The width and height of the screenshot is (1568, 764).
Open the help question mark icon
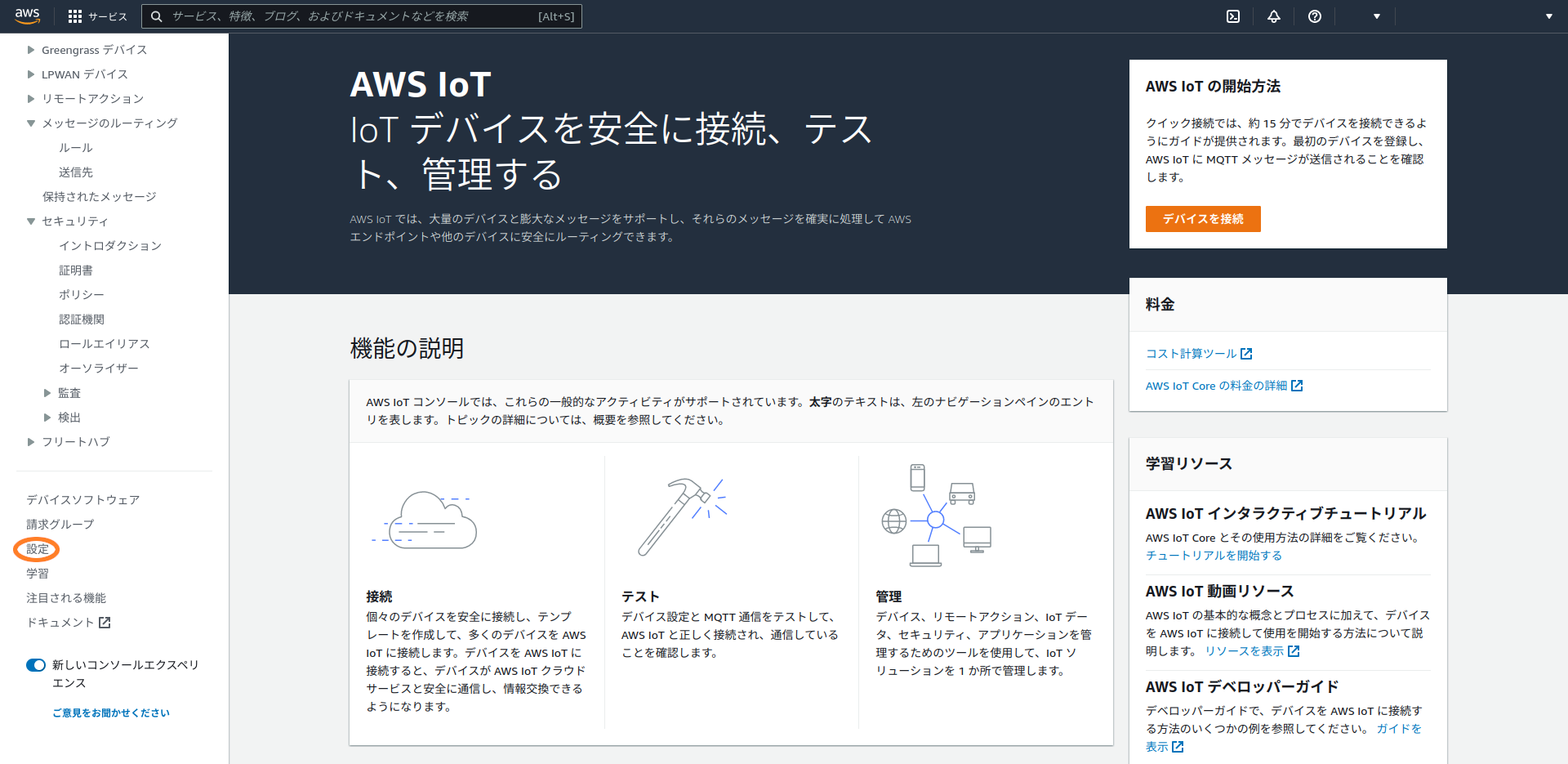point(1314,16)
